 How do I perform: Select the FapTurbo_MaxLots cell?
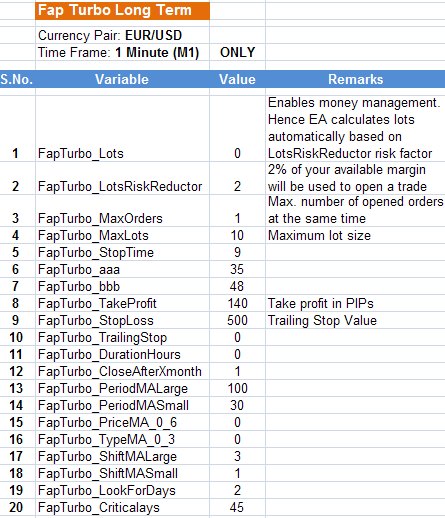[x=122, y=235]
